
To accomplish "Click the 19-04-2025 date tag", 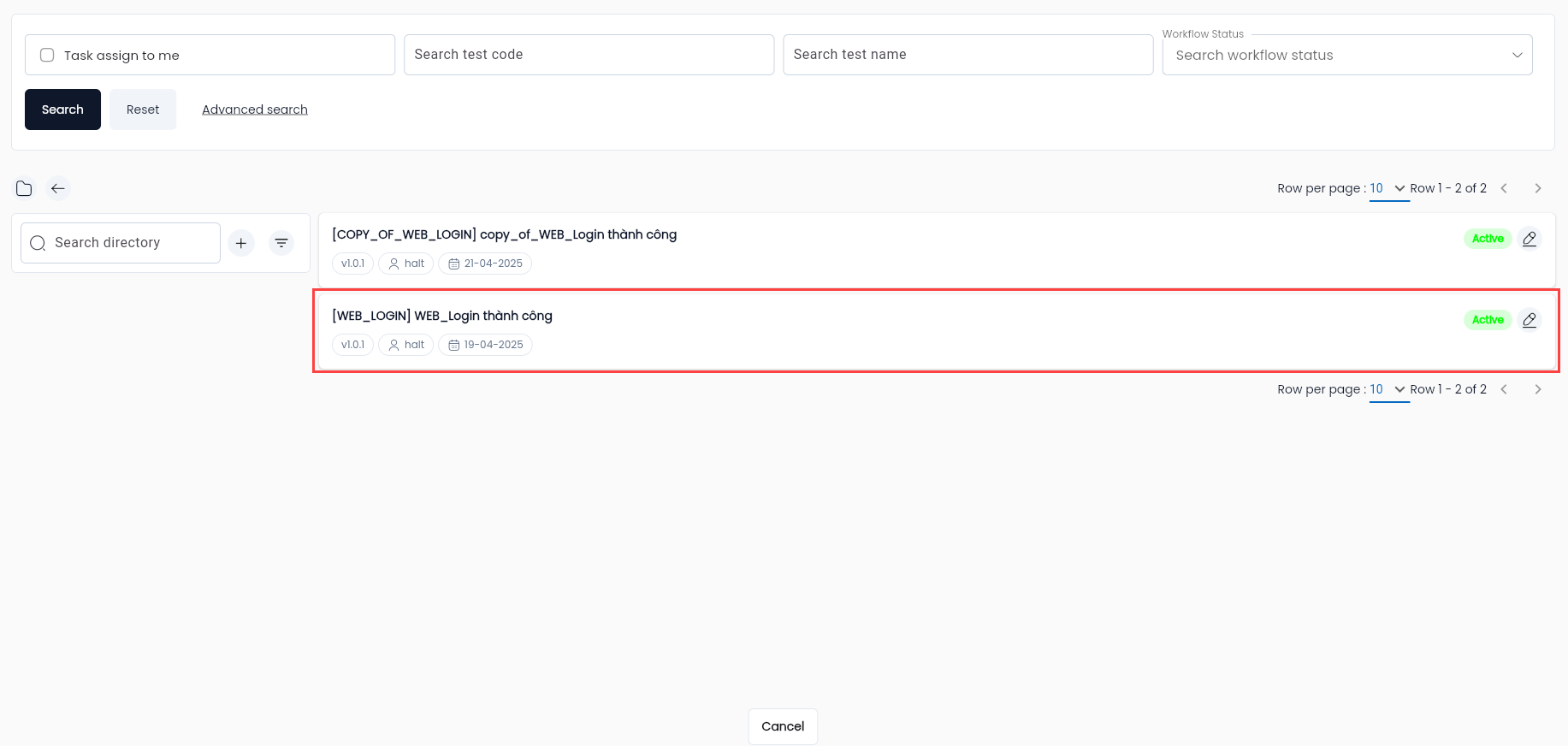I will pyautogui.click(x=485, y=345).
